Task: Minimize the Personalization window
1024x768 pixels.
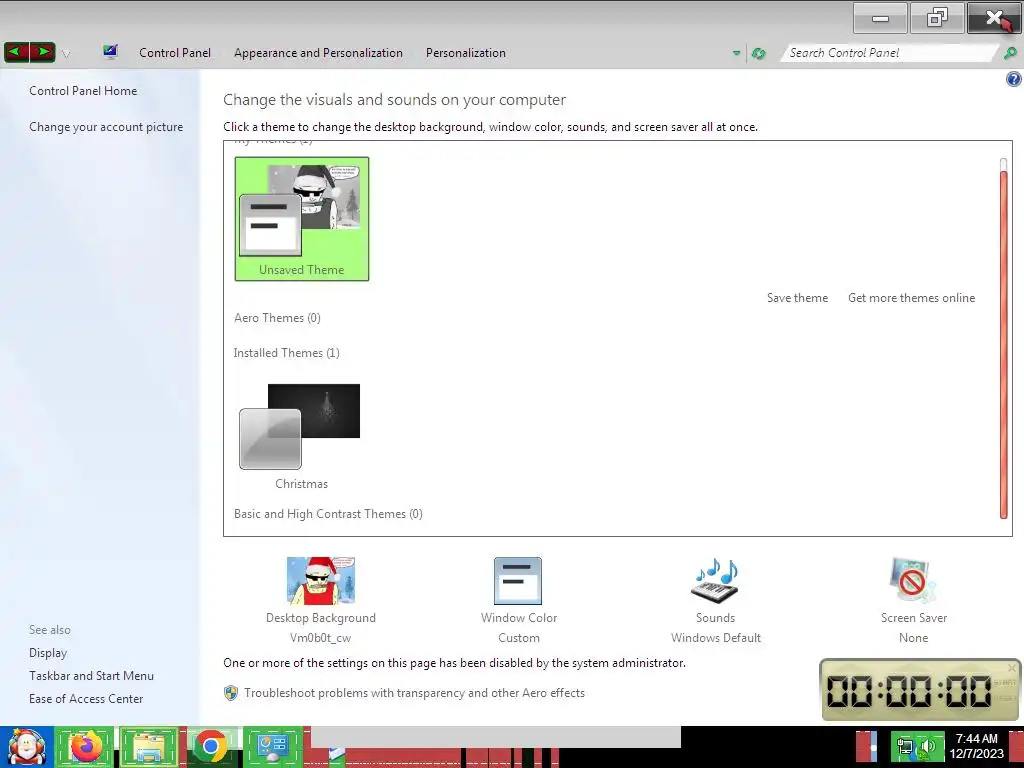Action: click(880, 18)
